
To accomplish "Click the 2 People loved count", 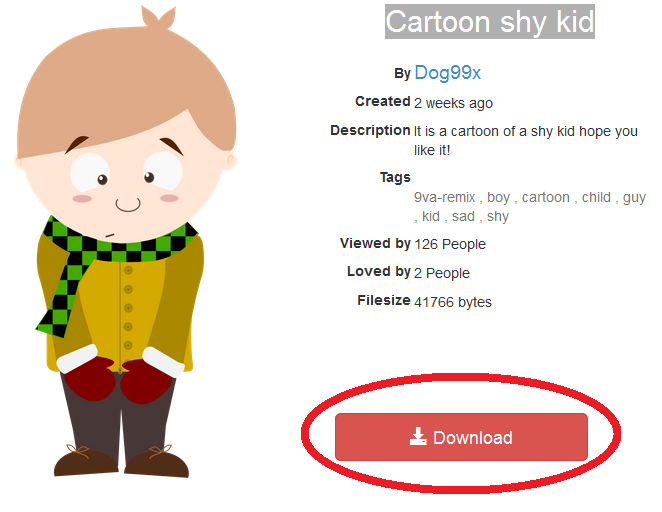I will 442,273.
